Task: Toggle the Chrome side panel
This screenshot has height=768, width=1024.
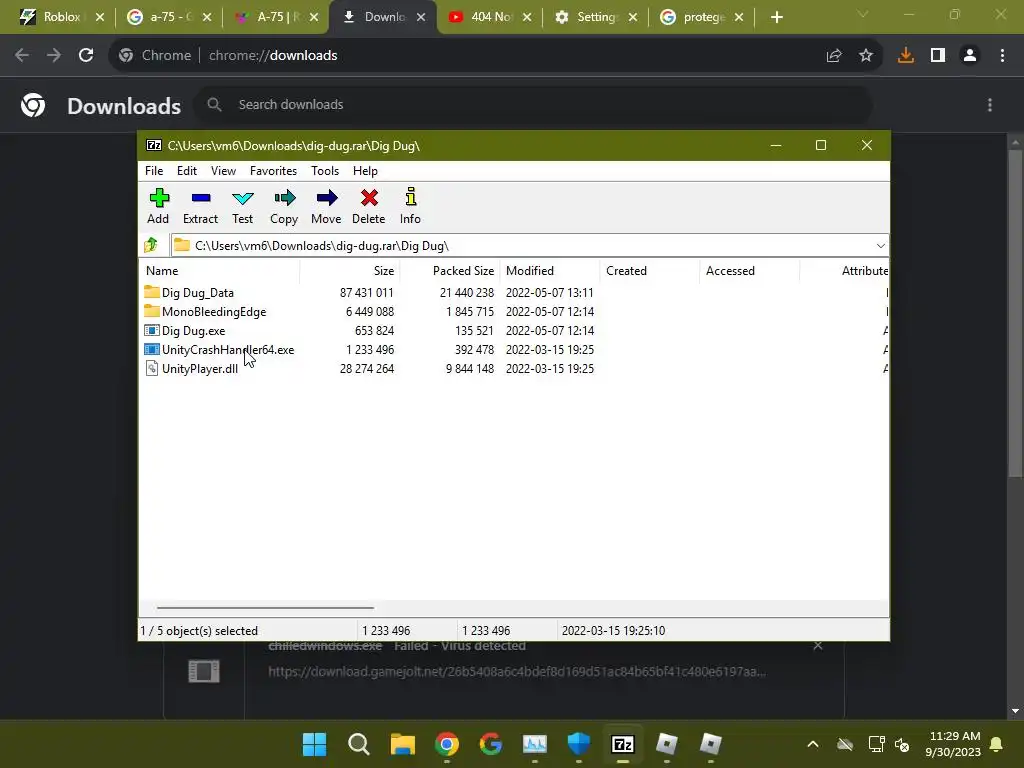Action: (938, 56)
